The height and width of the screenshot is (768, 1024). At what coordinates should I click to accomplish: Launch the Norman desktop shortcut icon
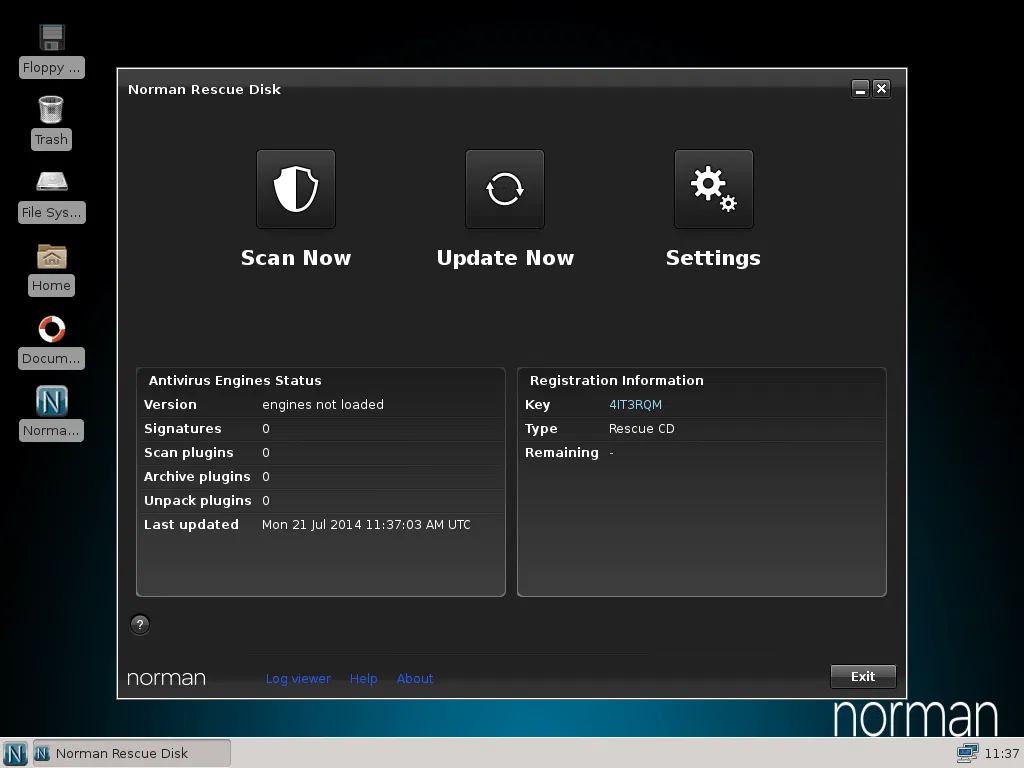tap(52, 401)
